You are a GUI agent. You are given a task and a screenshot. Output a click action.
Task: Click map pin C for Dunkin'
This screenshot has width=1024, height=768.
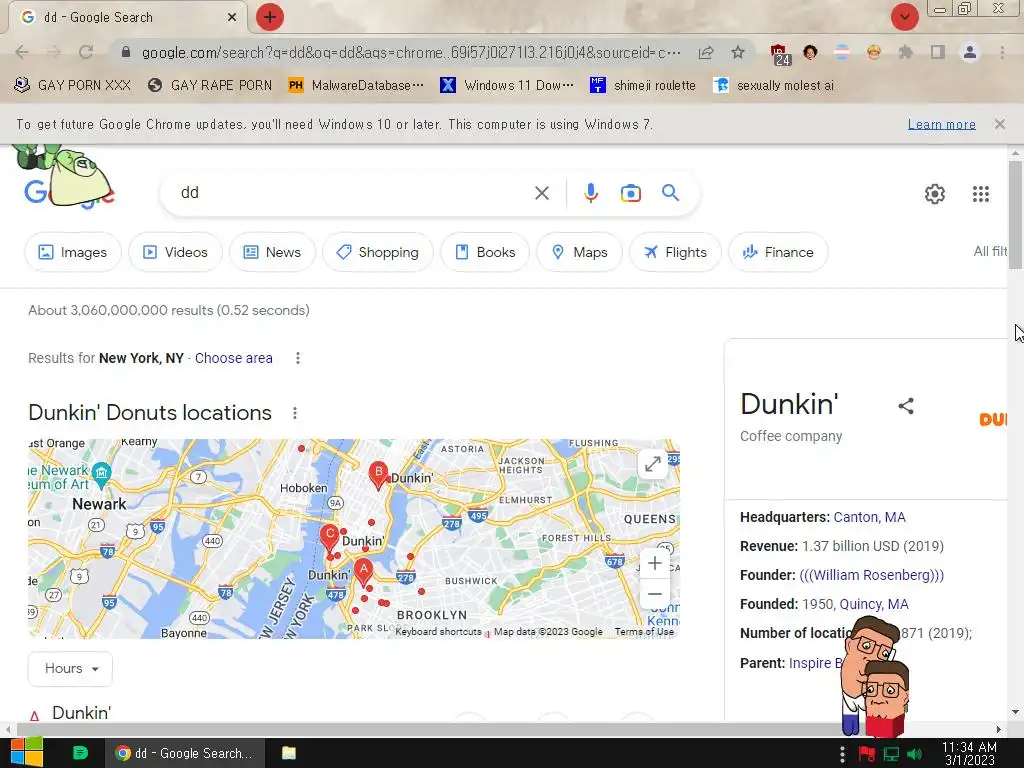329,537
